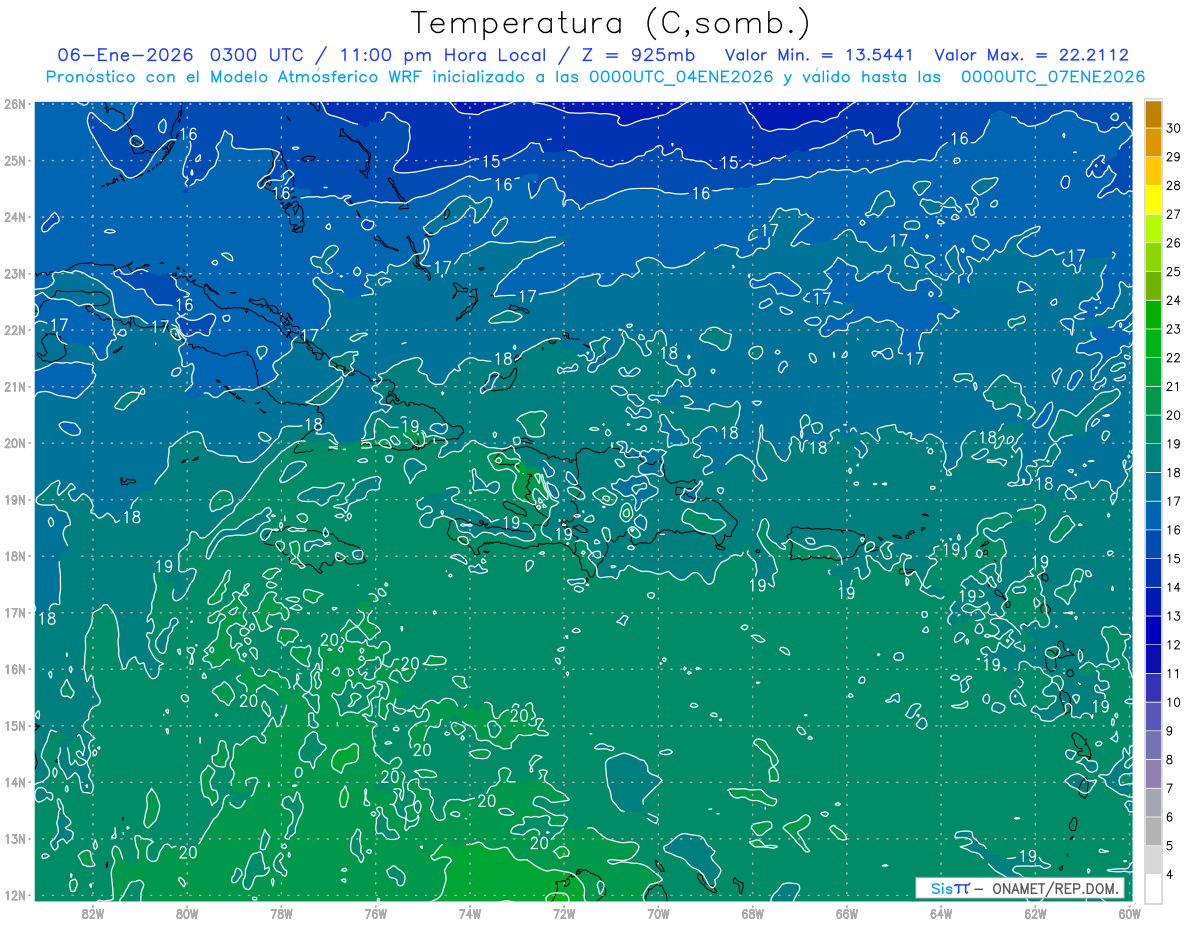Click the 60W longitude axis label
Screen dimensions: 1200x927
click(1129, 913)
